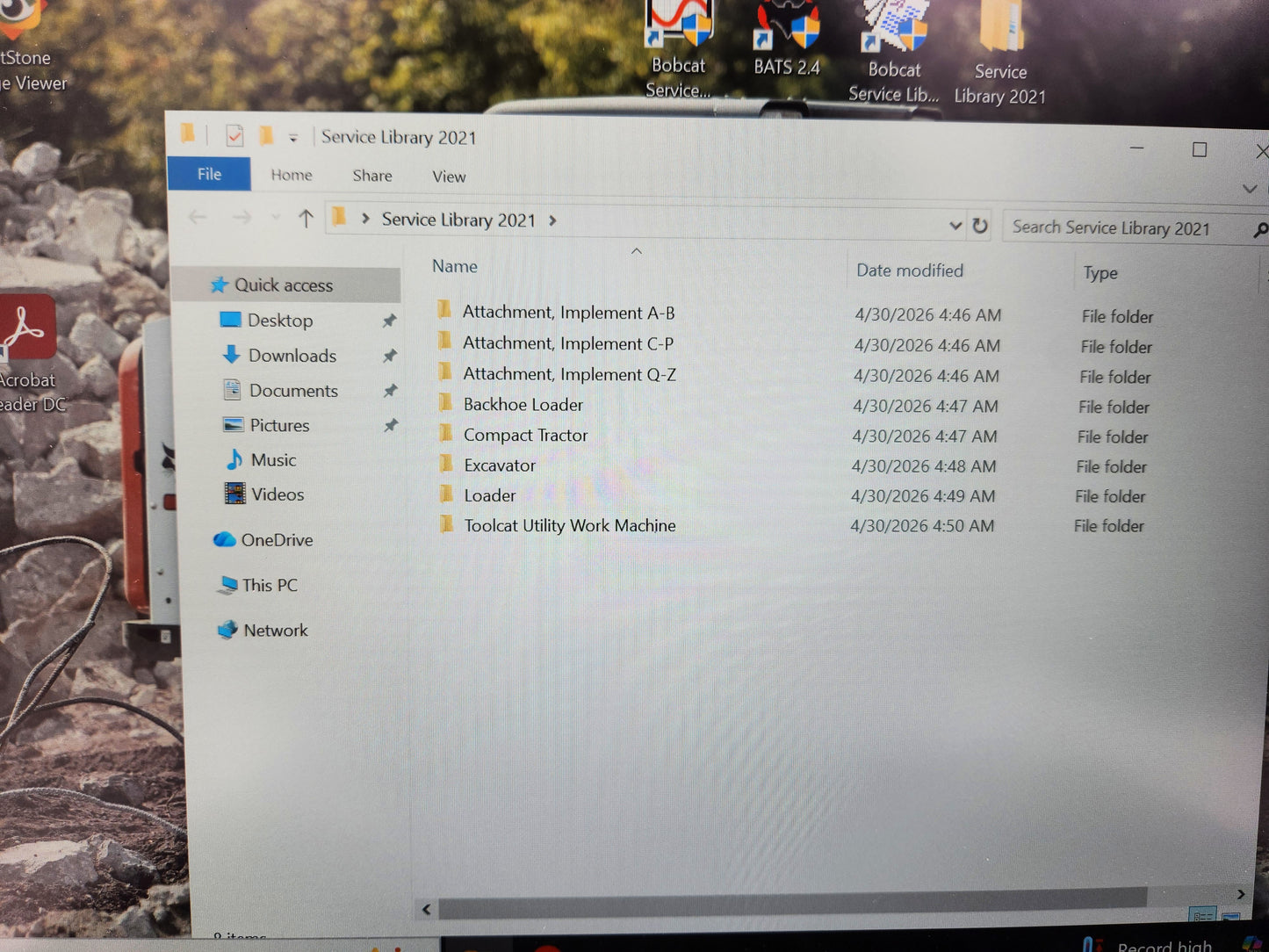Open Desktop in the navigation pane
The width and height of the screenshot is (1269, 952).
pos(279,321)
